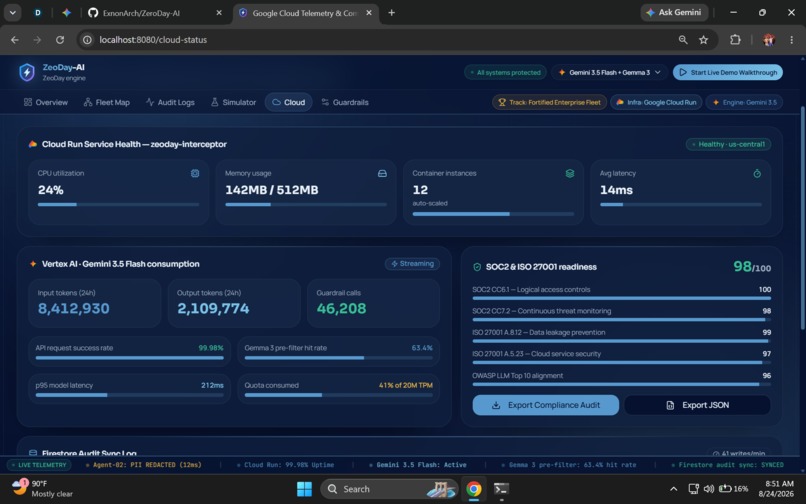Screen dimensions: 806x504
Task: Open the Guardrails tab
Action: coord(345,102)
